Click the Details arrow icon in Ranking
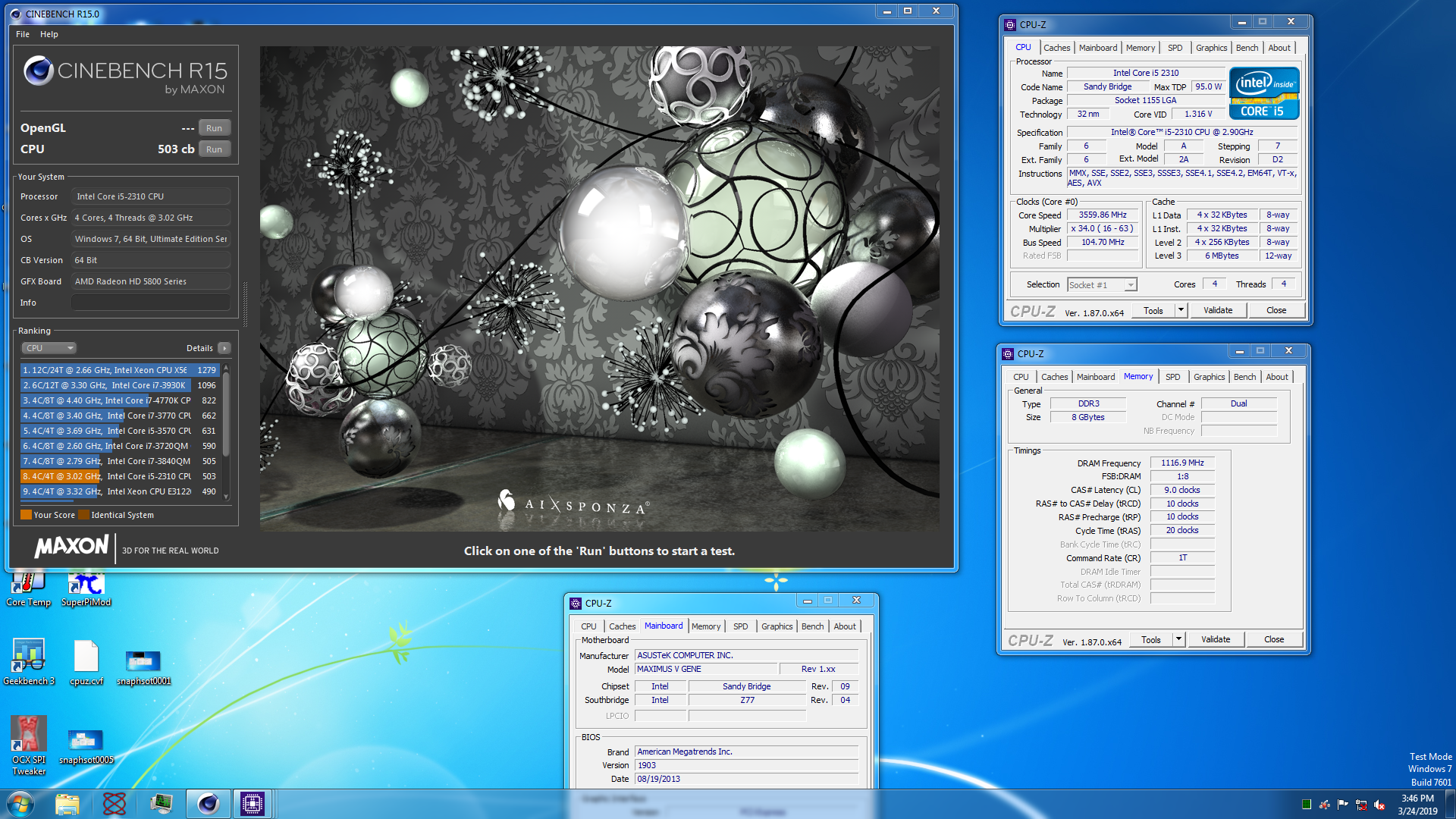Image resolution: width=1456 pixels, height=819 pixels. click(224, 348)
